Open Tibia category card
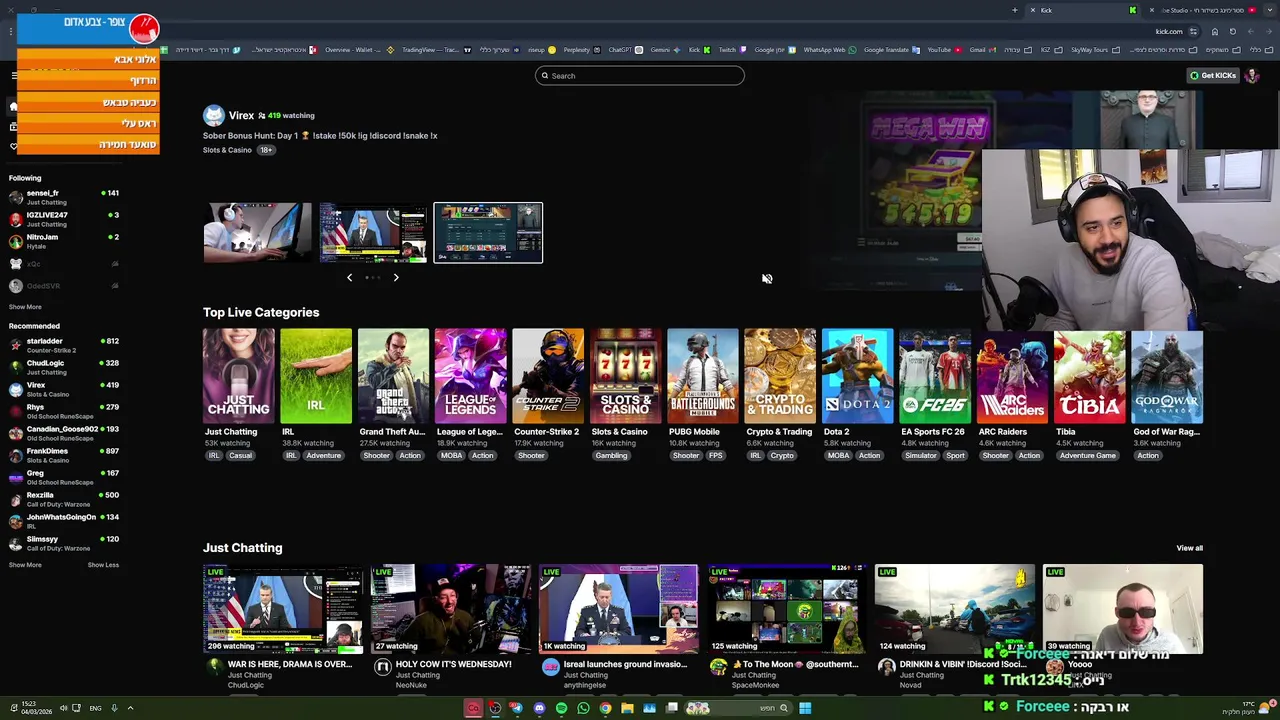This screenshot has height=720, width=1280. pos(1090,376)
